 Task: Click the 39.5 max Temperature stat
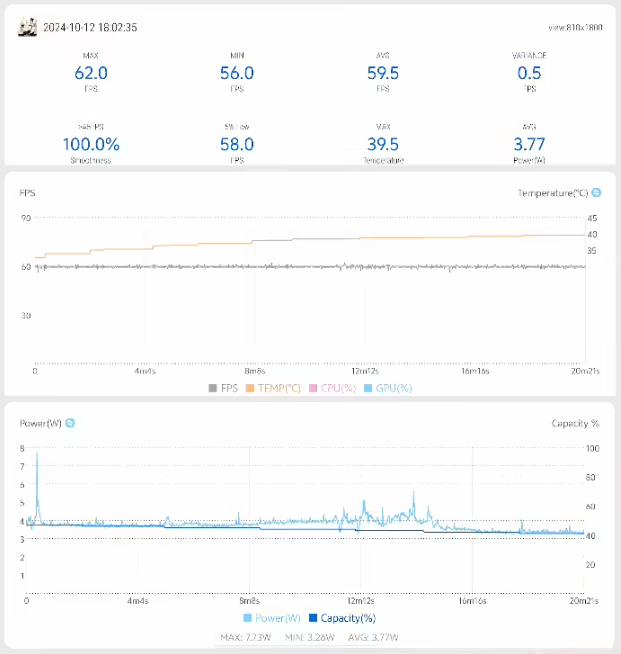coord(383,145)
